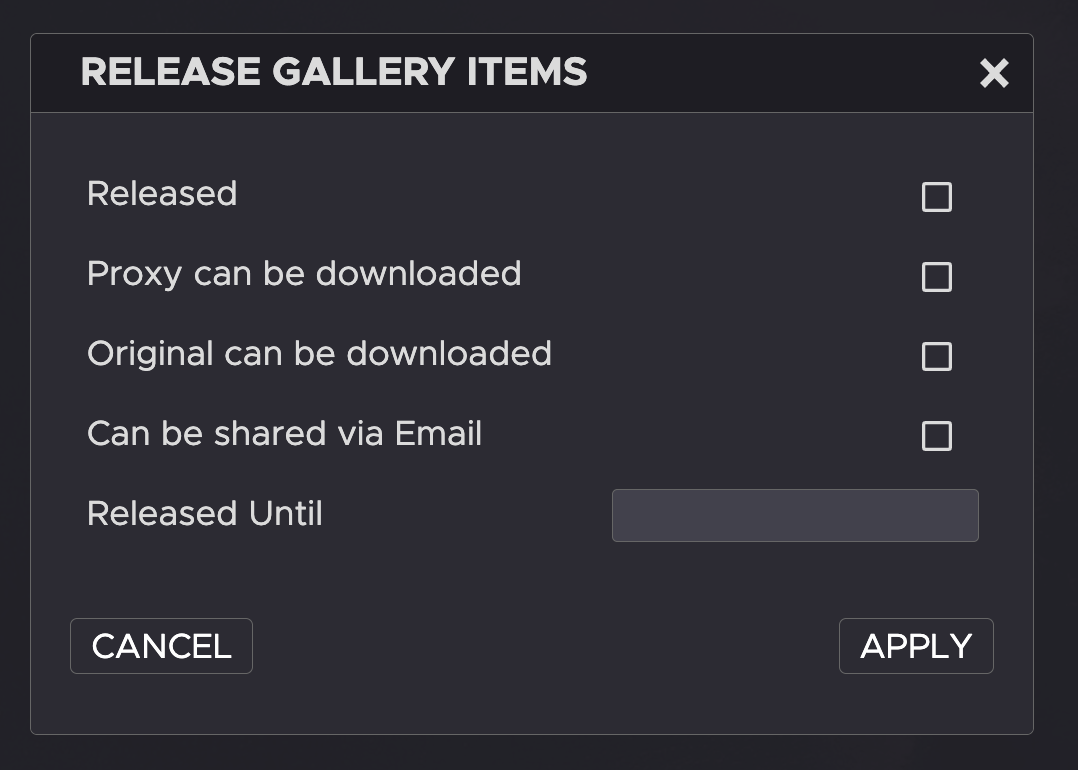
Task: Focus the Released Until date field
Action: [x=795, y=515]
